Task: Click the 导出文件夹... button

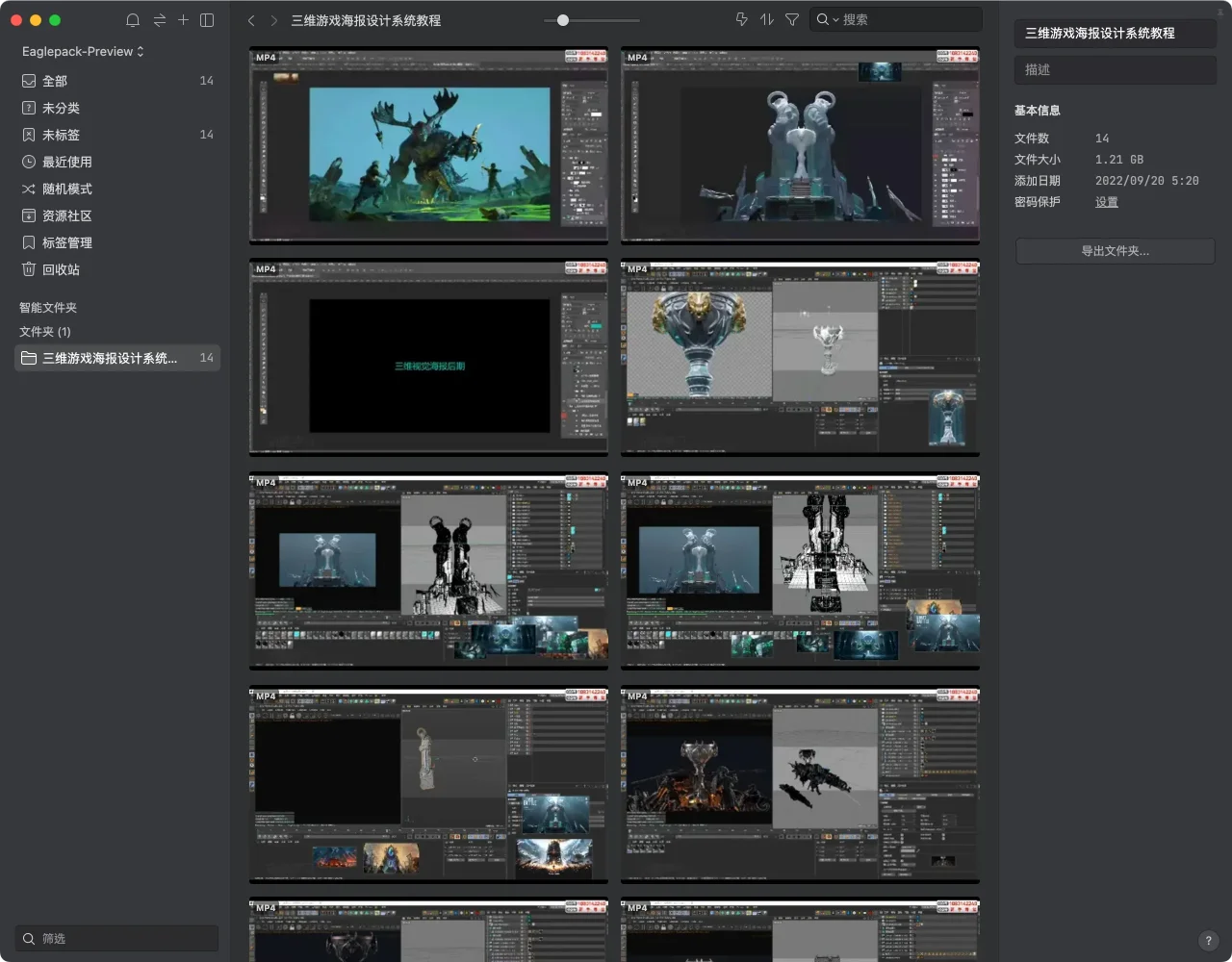Action: click(1116, 251)
